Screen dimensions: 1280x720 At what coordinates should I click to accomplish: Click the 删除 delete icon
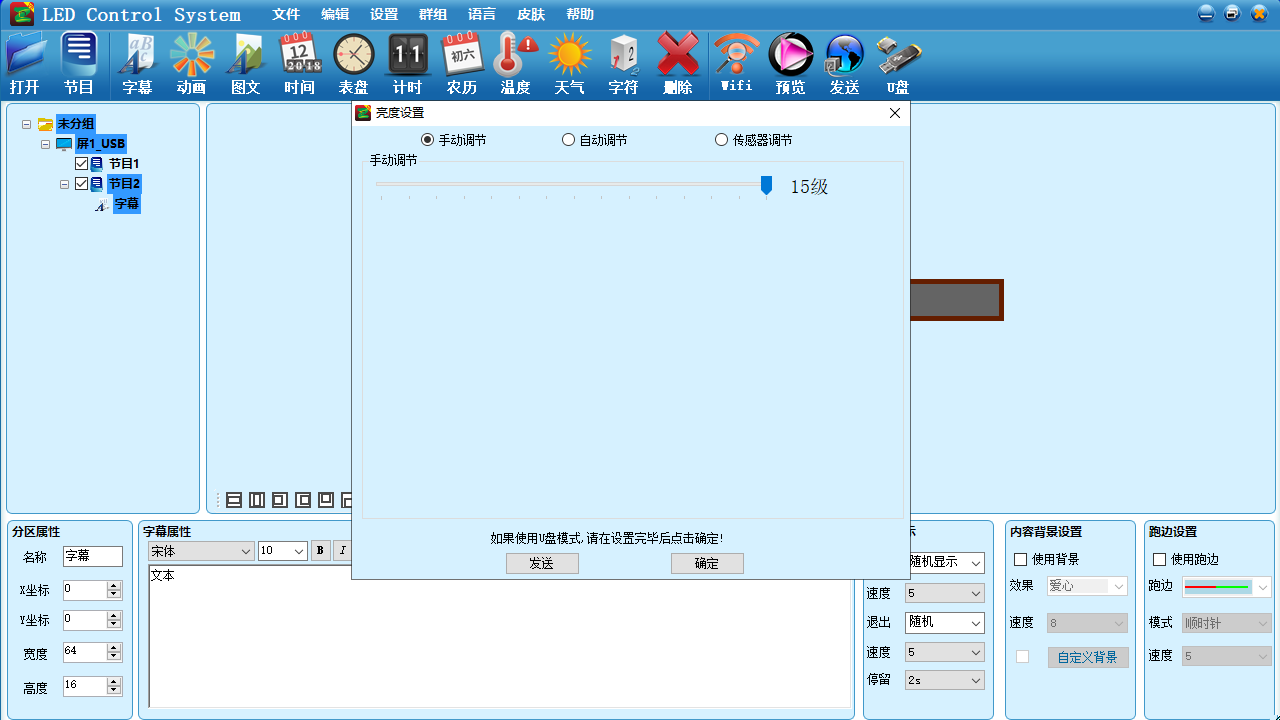[678, 63]
